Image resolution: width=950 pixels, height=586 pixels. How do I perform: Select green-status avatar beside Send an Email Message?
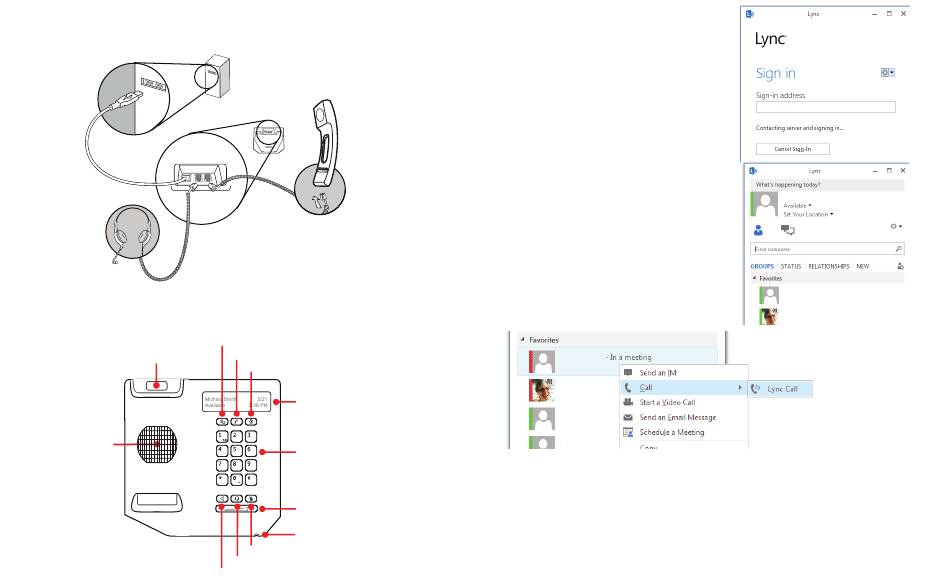coord(542,419)
